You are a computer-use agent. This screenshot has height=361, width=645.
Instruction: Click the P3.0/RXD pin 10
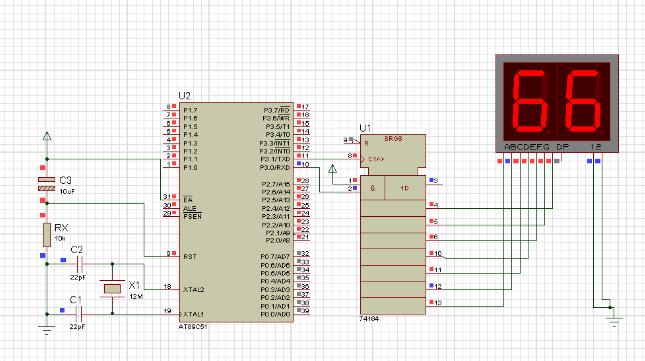[302, 164]
